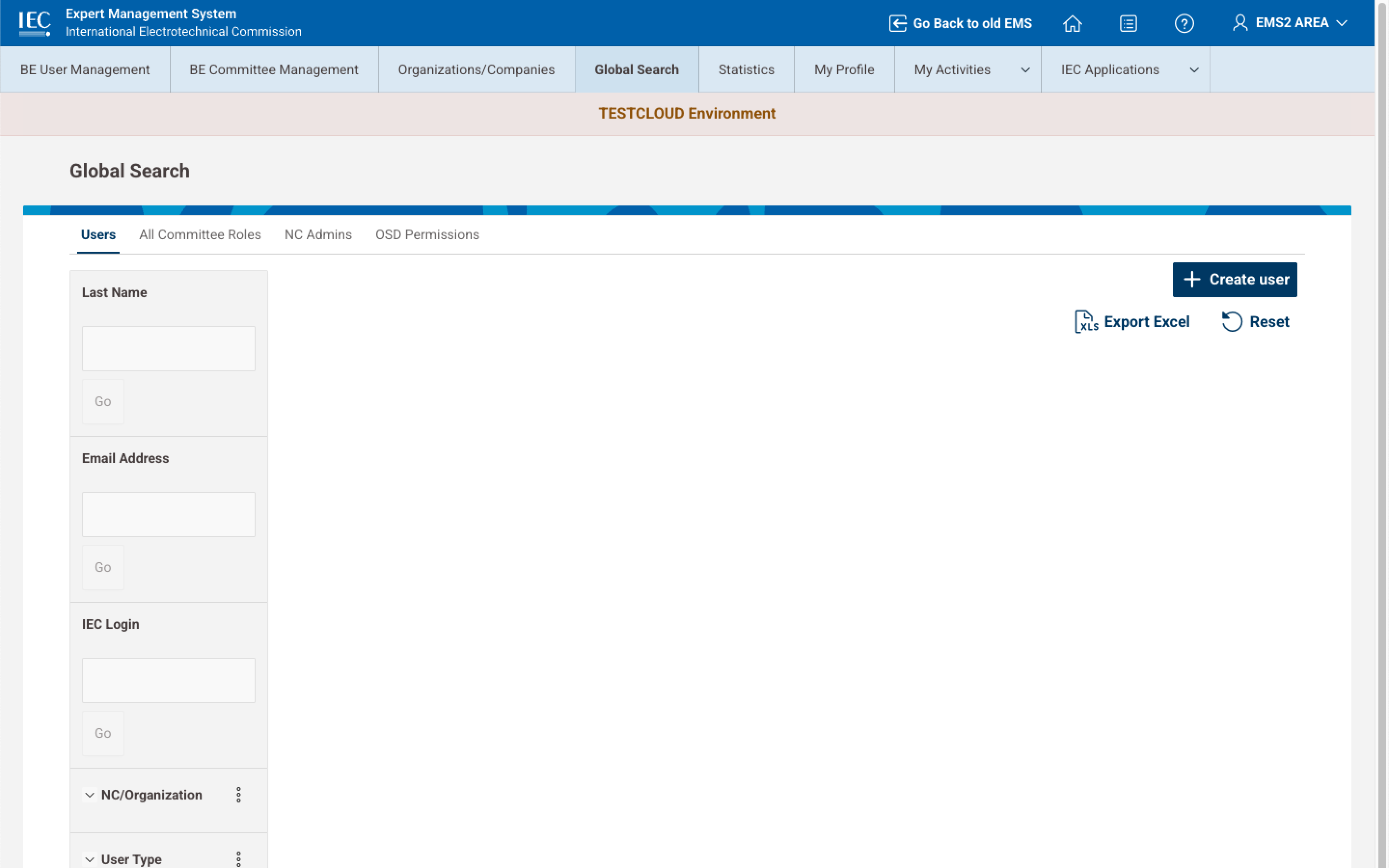This screenshot has height=868, width=1389.
Task: Click Go Back to old EMS
Action: (x=960, y=23)
